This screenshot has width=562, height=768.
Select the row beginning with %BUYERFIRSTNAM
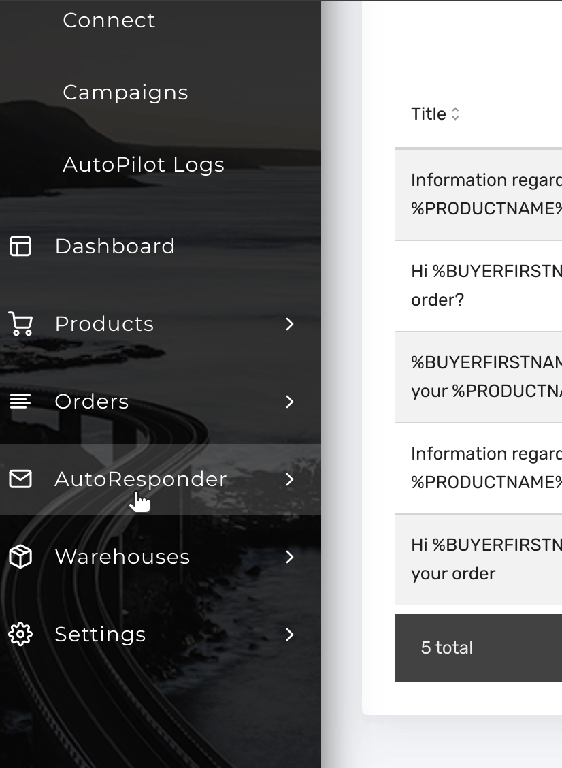(478, 377)
